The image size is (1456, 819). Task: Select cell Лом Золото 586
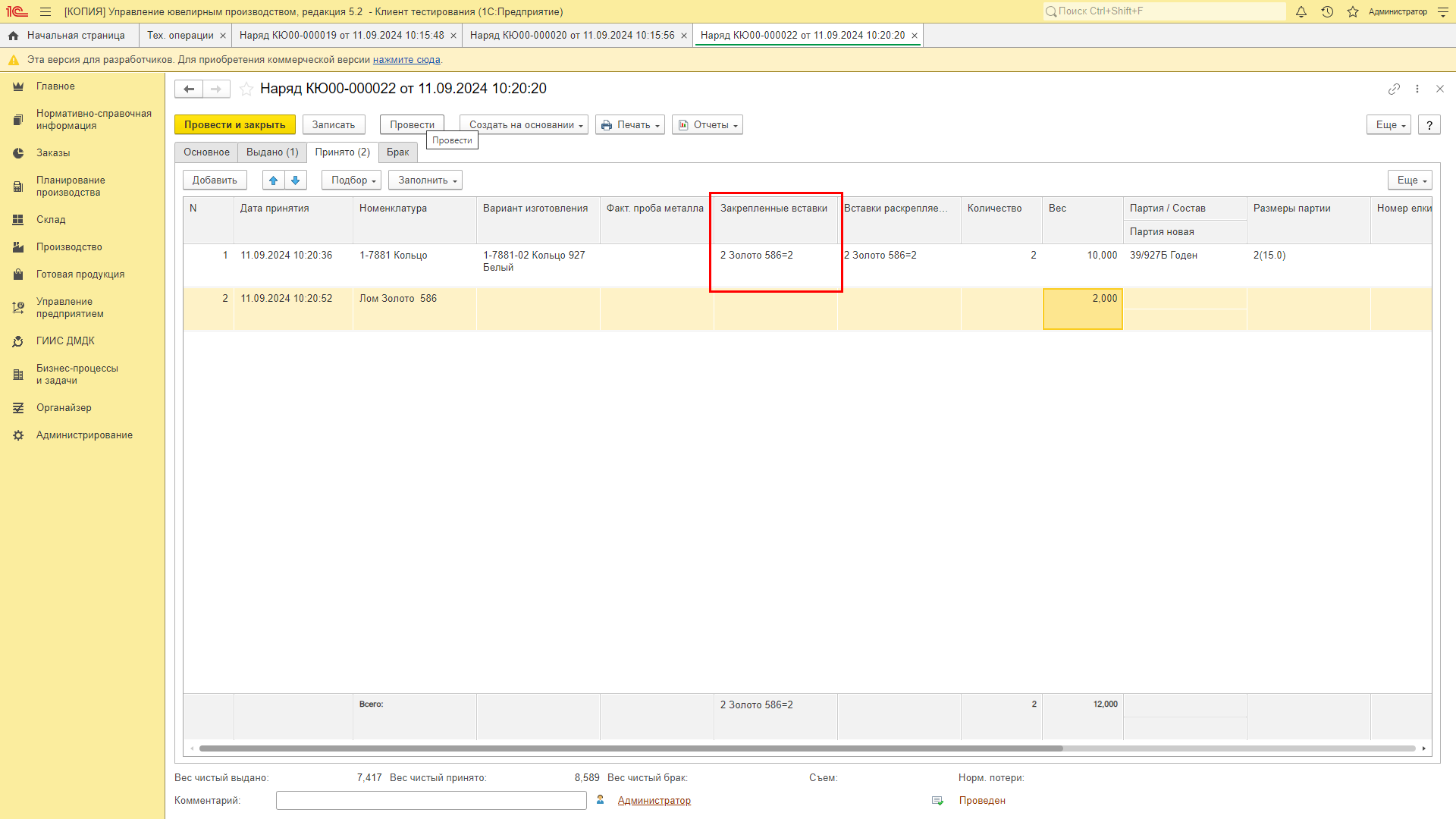click(415, 309)
